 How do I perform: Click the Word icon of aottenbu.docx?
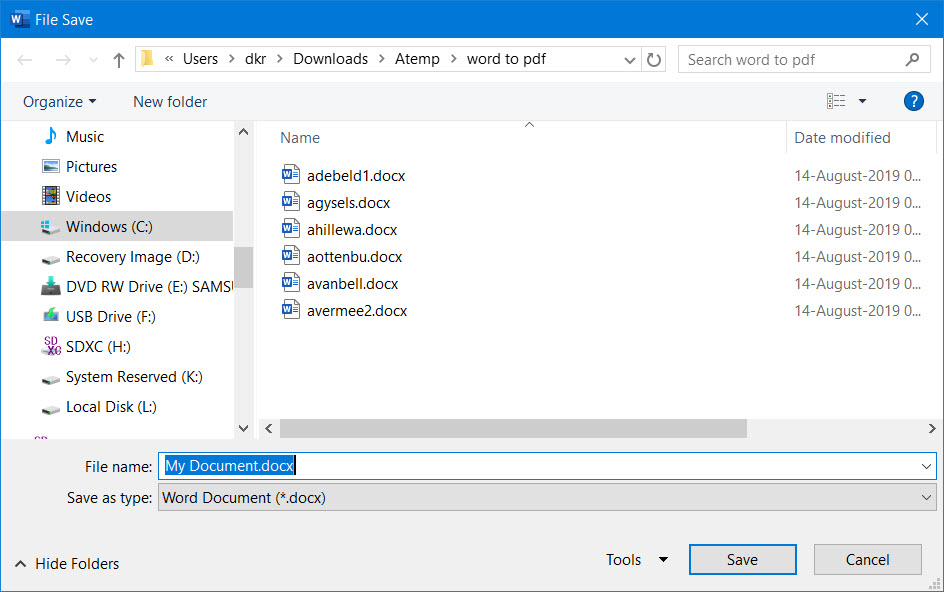click(x=291, y=256)
